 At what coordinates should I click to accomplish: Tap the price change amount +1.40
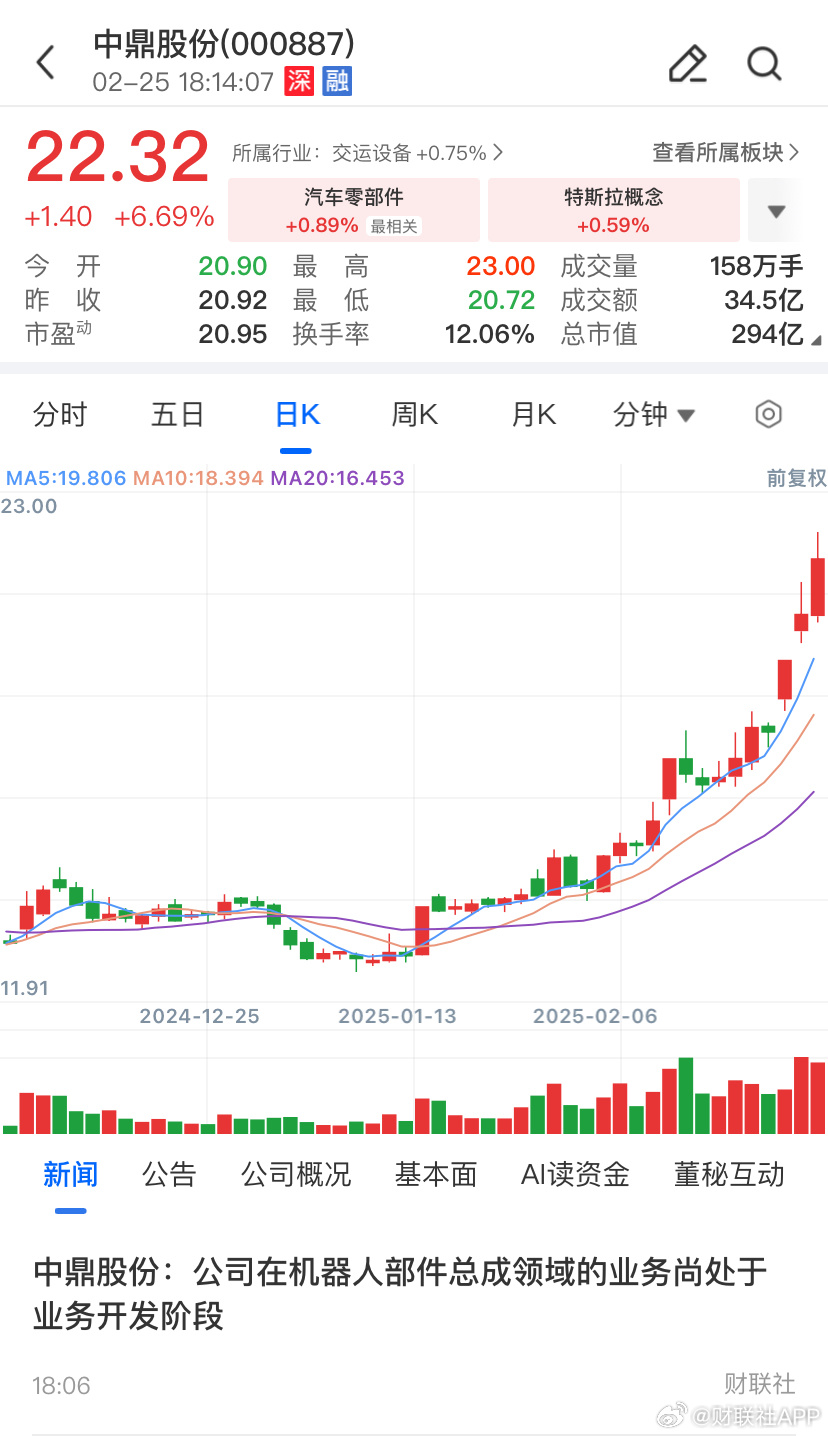[x=58, y=217]
